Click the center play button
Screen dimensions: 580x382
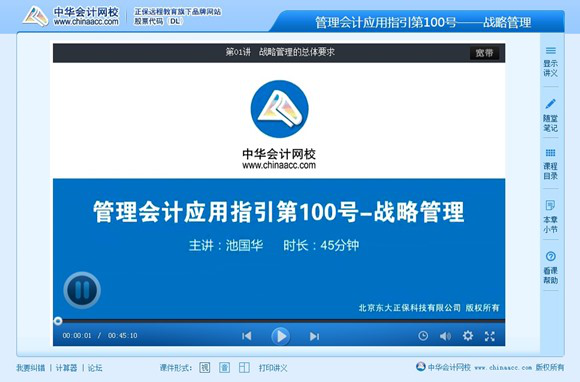(x=280, y=336)
